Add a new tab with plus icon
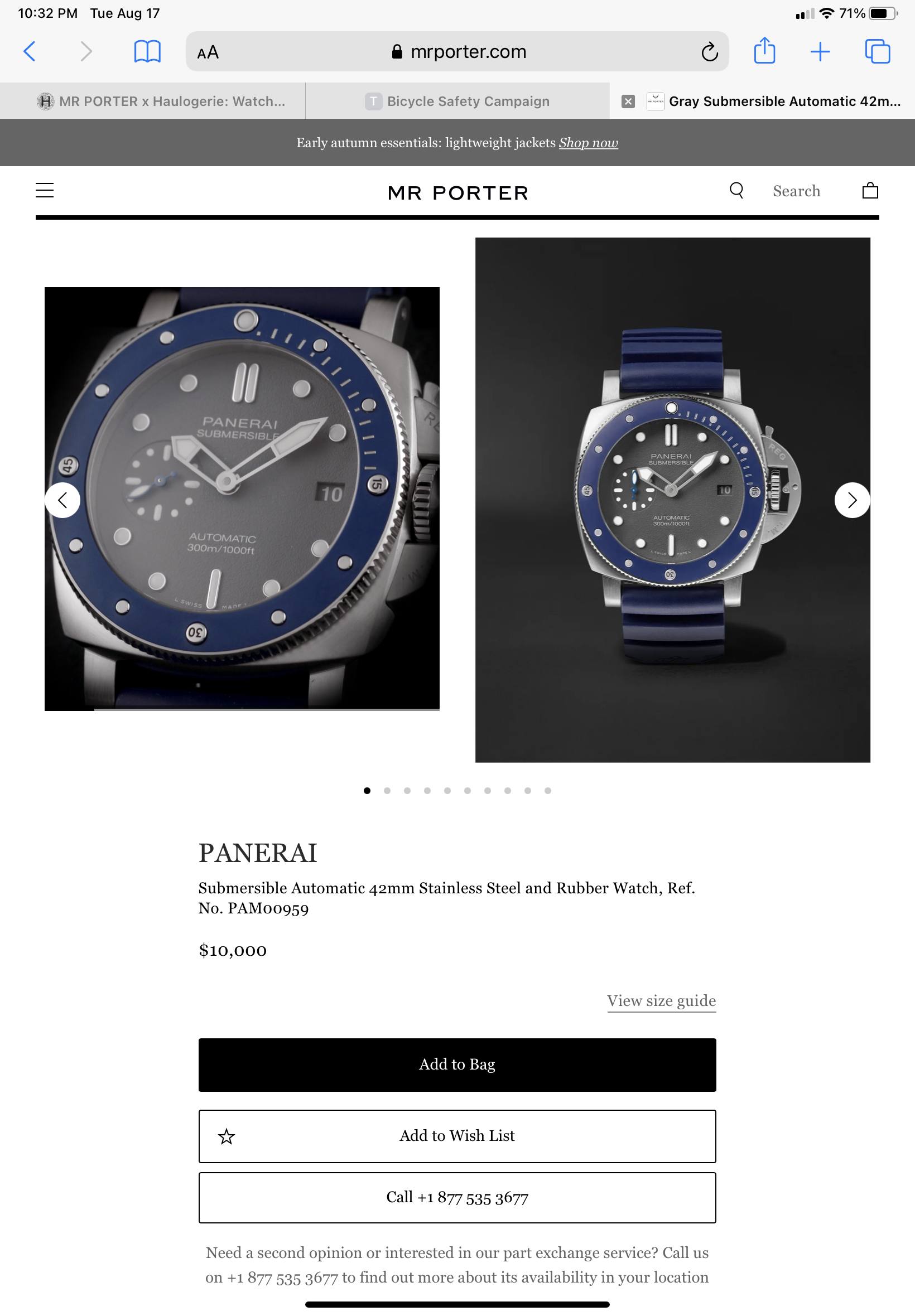Viewport: 915px width, 1316px height. (820, 51)
